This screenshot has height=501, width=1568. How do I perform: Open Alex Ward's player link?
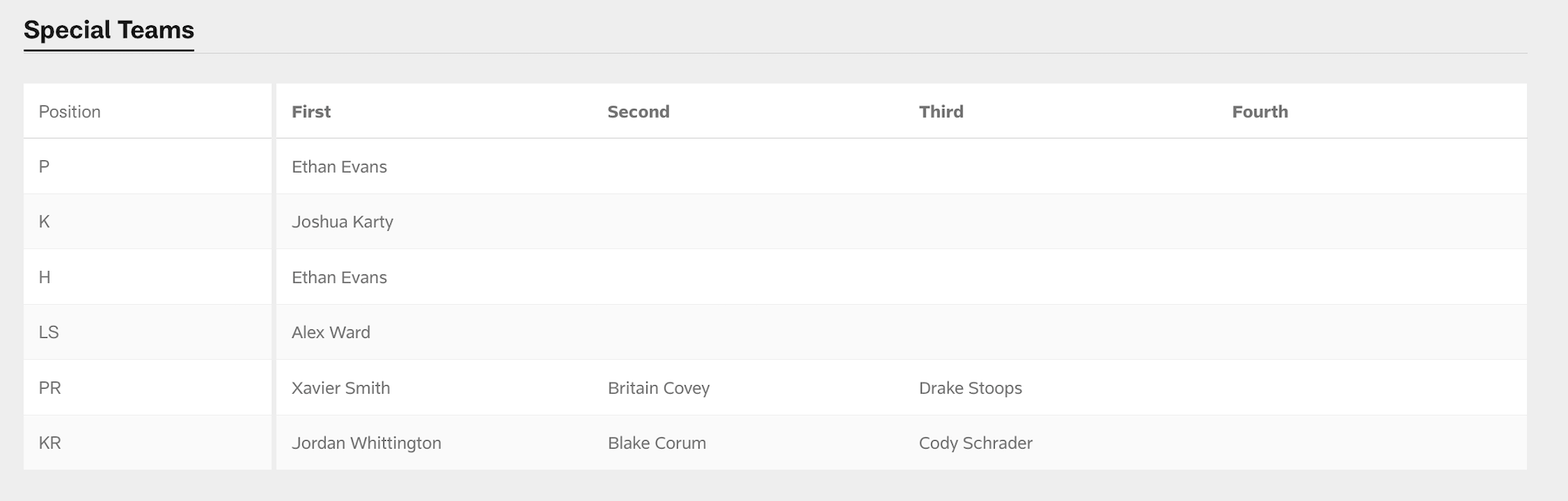tap(331, 332)
